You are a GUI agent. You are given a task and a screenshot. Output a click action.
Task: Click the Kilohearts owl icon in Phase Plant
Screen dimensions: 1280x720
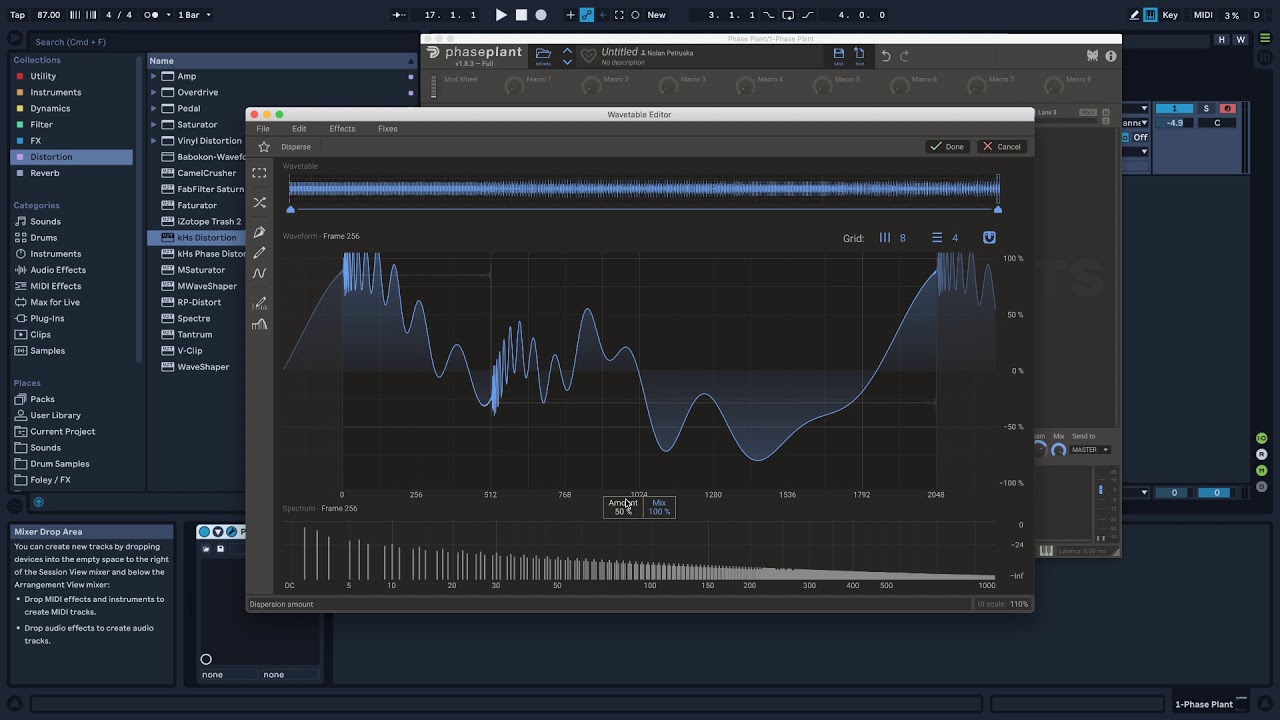(x=1093, y=56)
